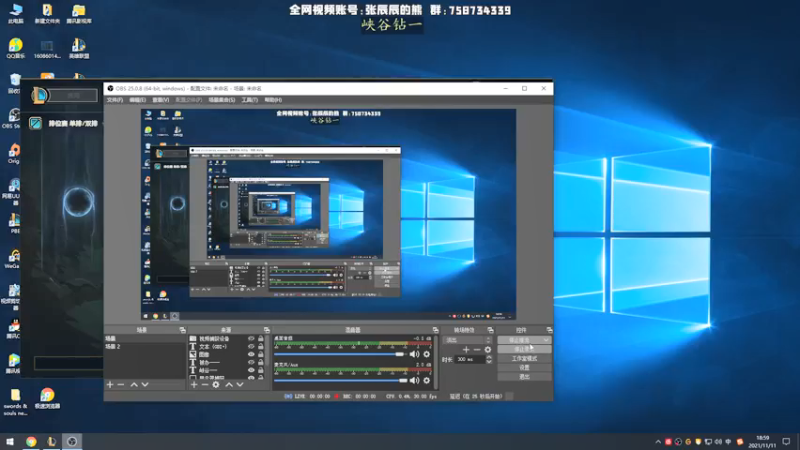The width and height of the screenshot is (800, 450).
Task: Adjust transition duration stepper arrows
Action: [x=489, y=359]
